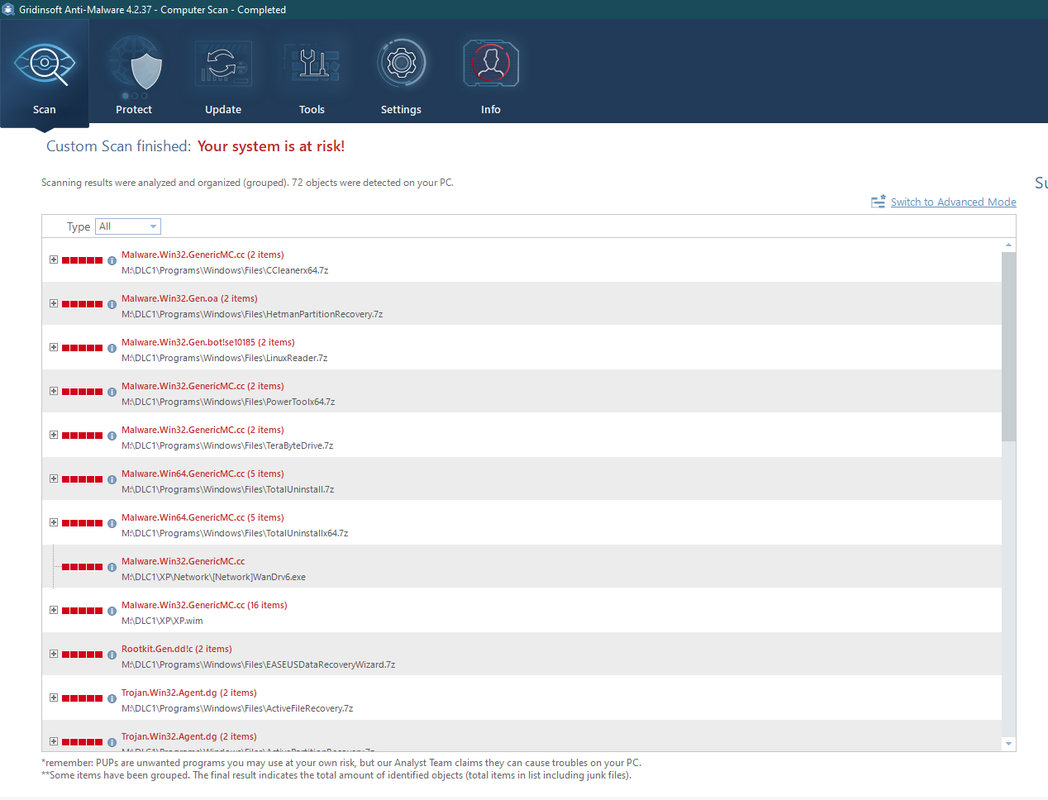Open the Type filter dropdown
This screenshot has width=1048, height=800.
[128, 227]
